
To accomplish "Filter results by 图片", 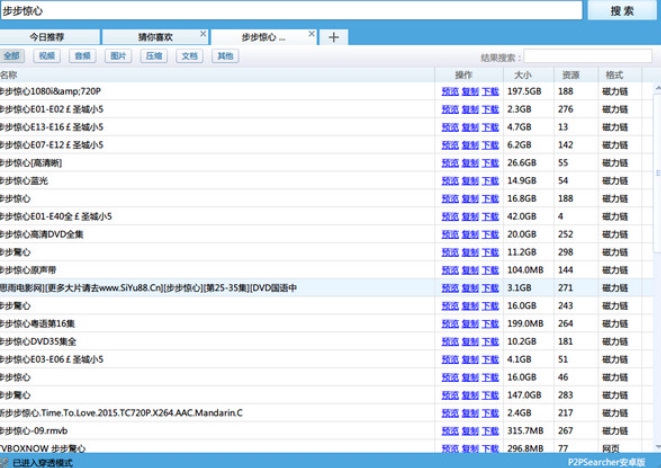I will coord(118,57).
